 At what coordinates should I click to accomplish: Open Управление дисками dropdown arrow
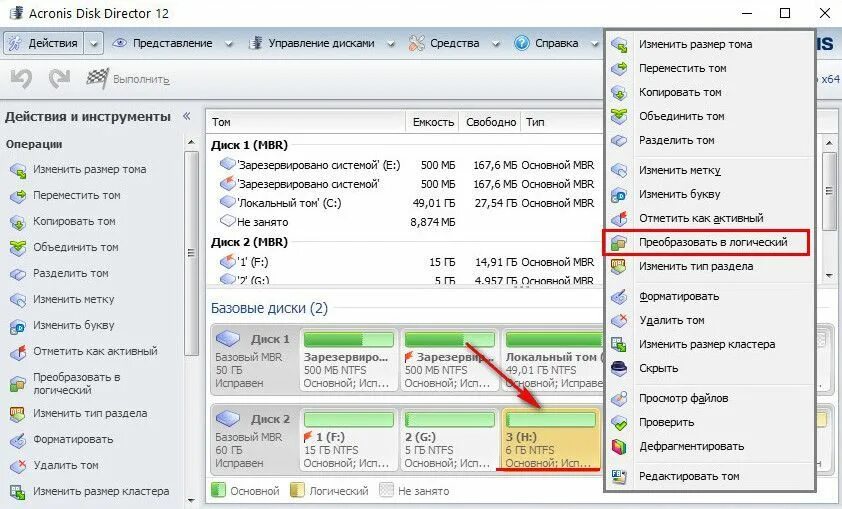pyautogui.click(x=391, y=44)
